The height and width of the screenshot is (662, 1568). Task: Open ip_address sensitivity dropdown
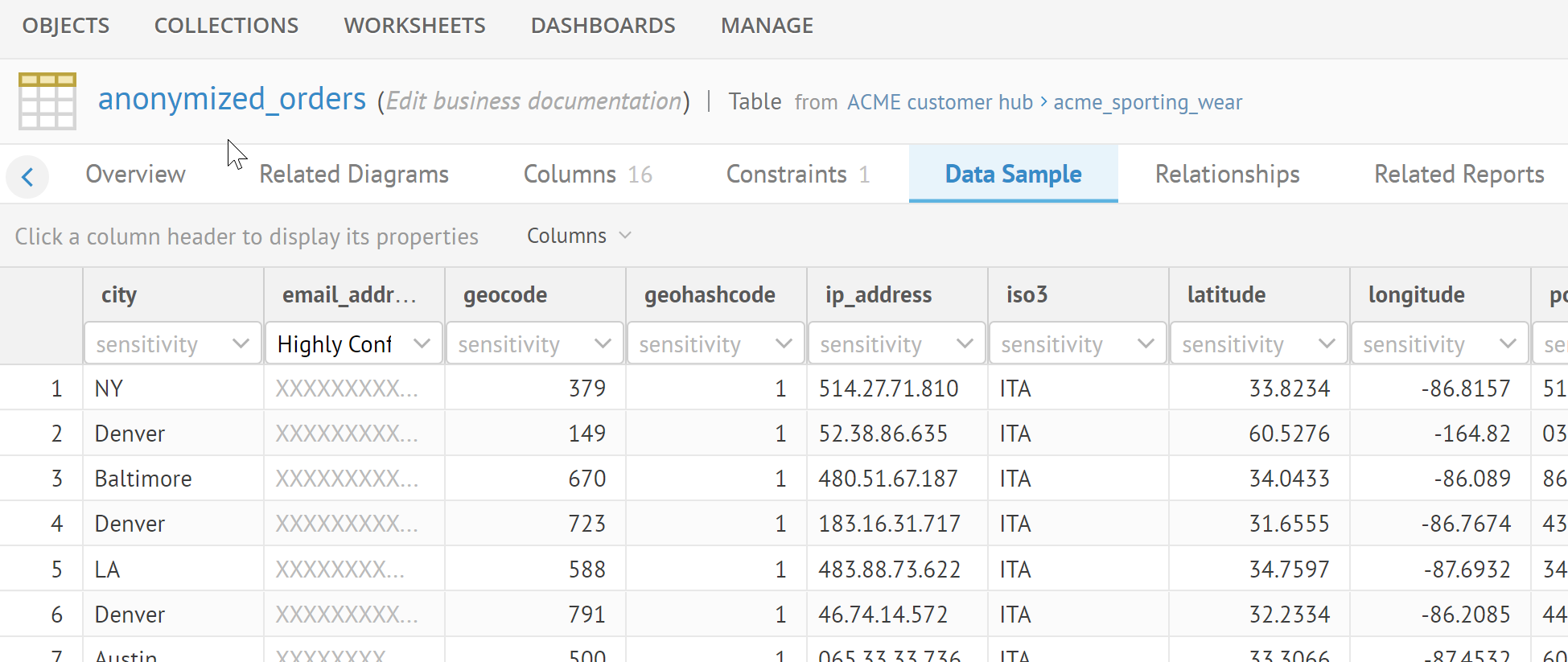click(x=896, y=344)
